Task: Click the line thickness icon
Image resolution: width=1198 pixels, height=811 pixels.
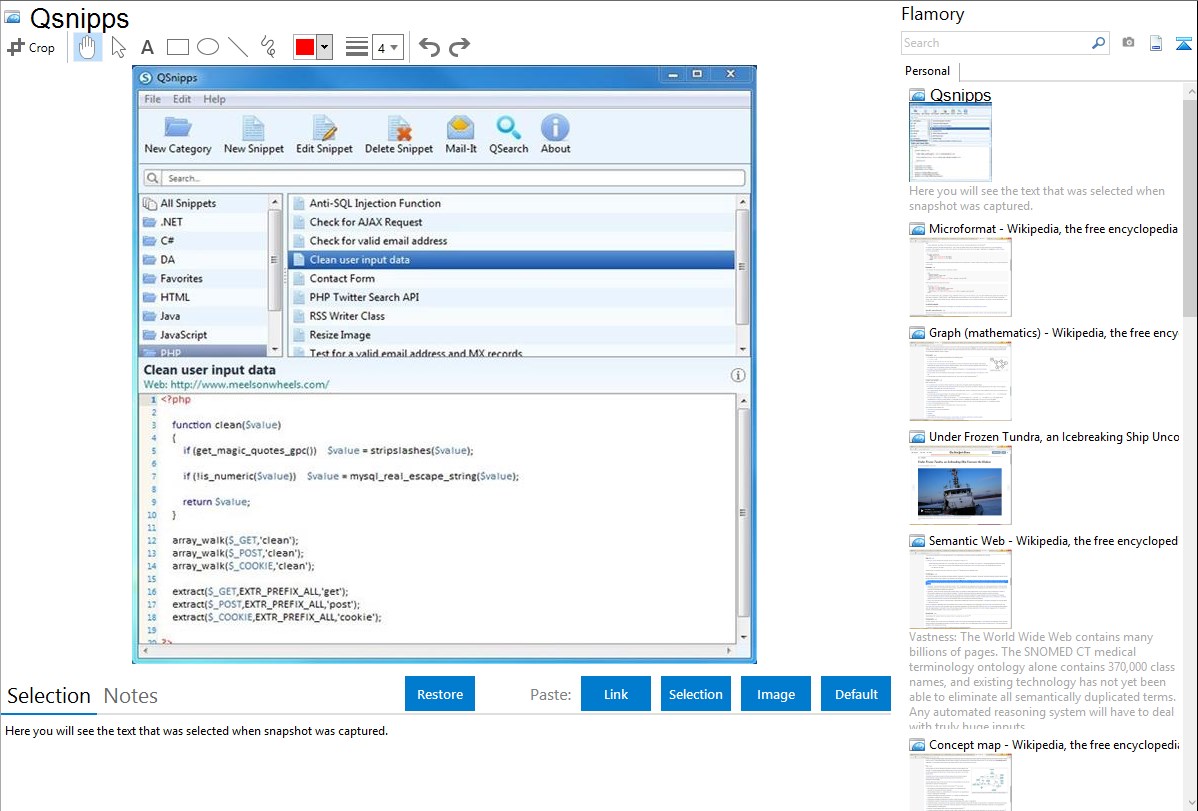Action: pyautogui.click(x=357, y=47)
